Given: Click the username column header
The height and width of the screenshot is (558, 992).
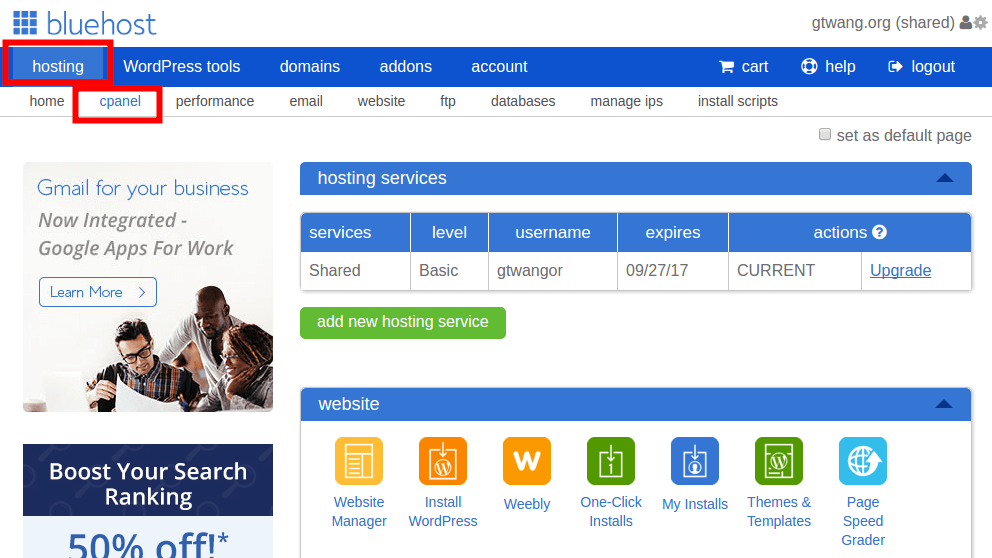Looking at the screenshot, I should [553, 232].
